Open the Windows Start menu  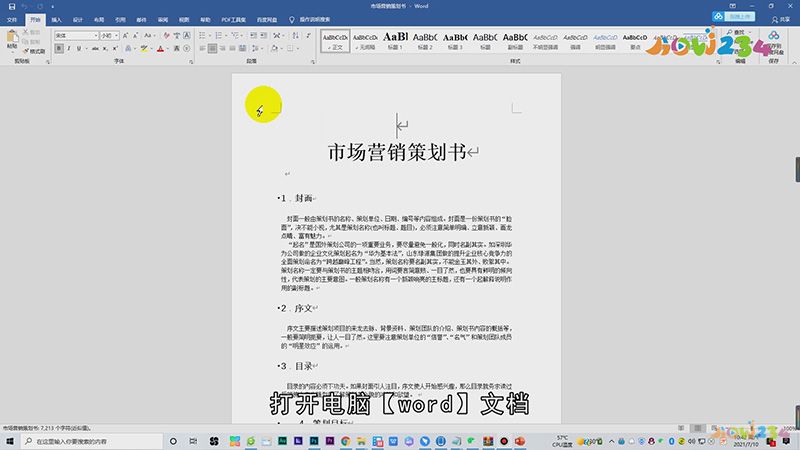coord(10,441)
